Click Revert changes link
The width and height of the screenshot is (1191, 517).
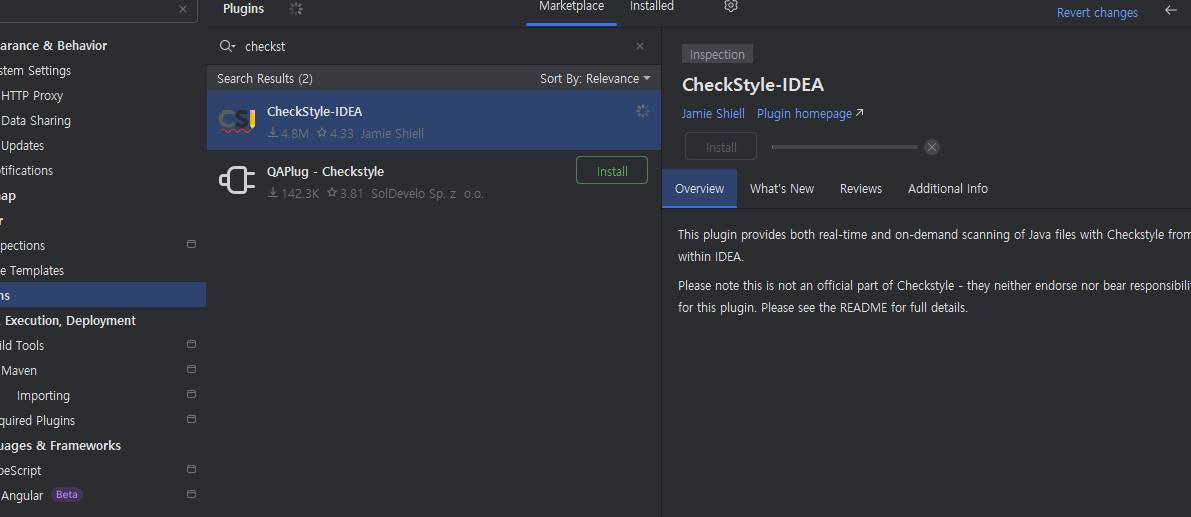[1097, 12]
